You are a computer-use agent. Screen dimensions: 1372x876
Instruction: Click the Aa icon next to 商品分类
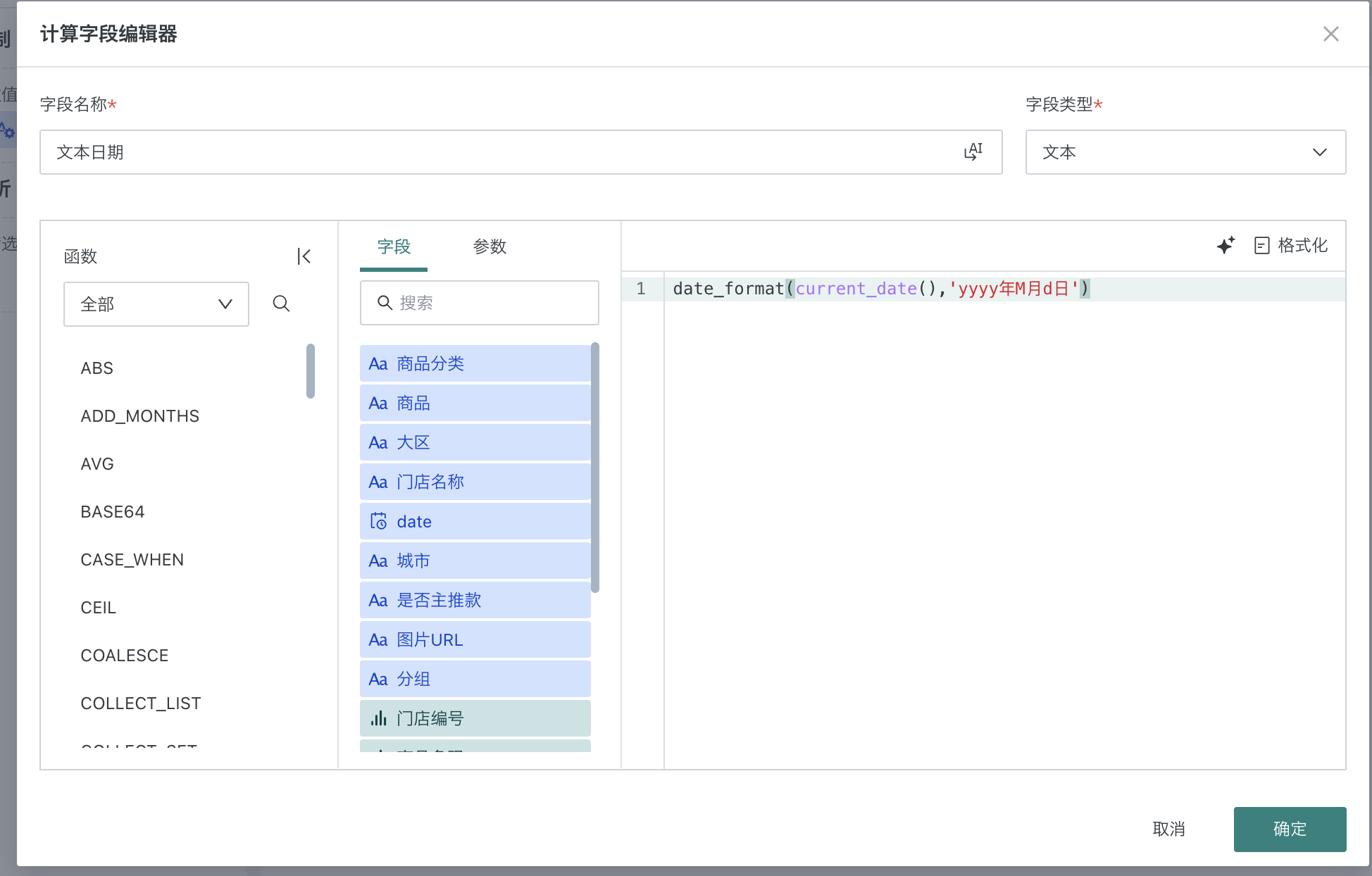[x=378, y=363]
